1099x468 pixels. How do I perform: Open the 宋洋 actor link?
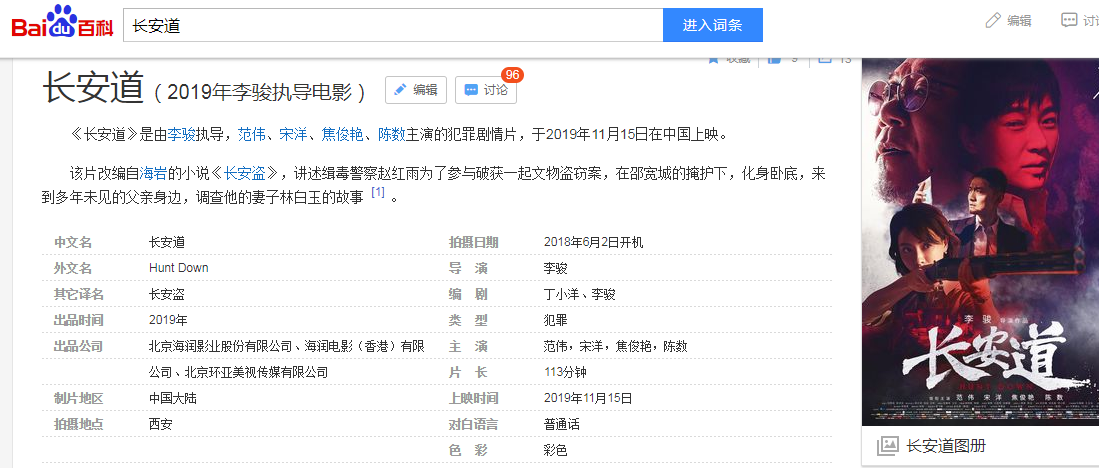(293, 134)
